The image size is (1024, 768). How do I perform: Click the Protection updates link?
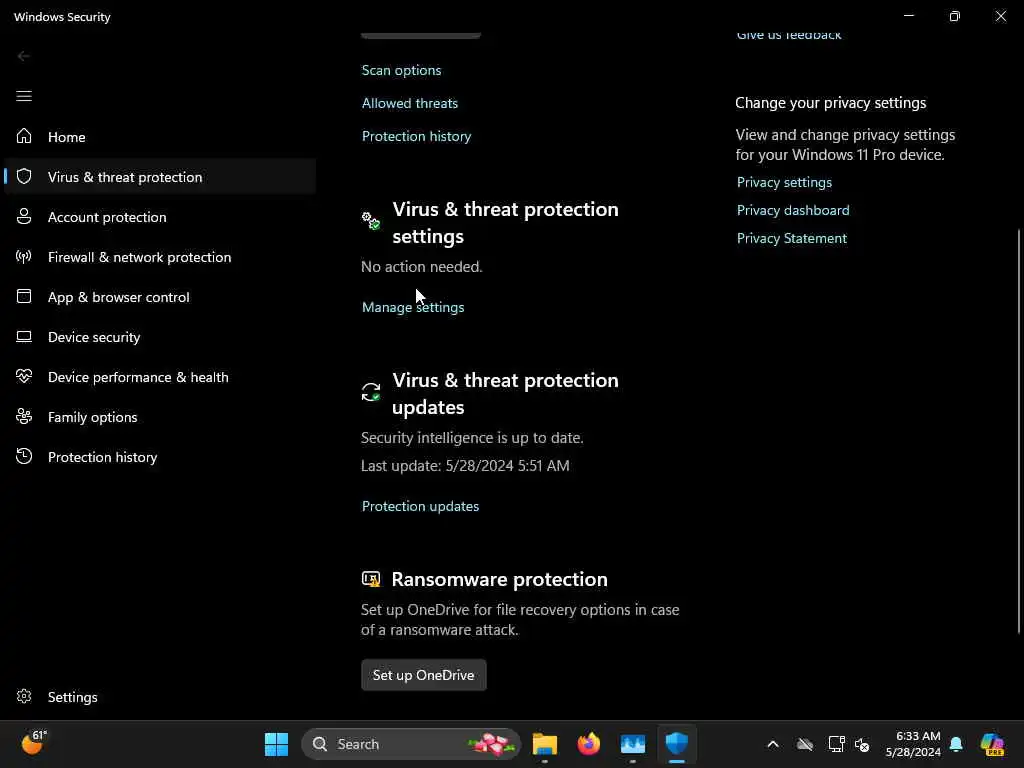421,506
